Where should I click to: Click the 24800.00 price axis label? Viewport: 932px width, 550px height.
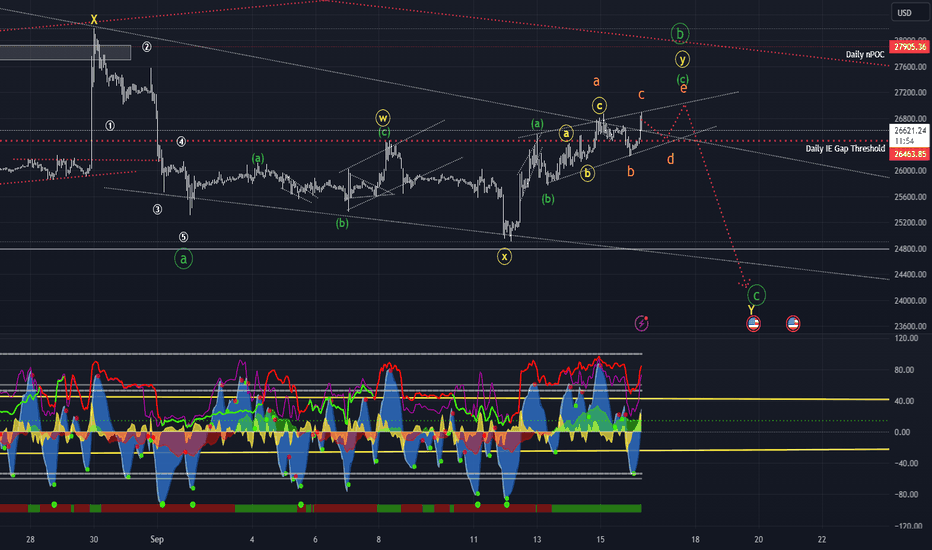click(909, 249)
